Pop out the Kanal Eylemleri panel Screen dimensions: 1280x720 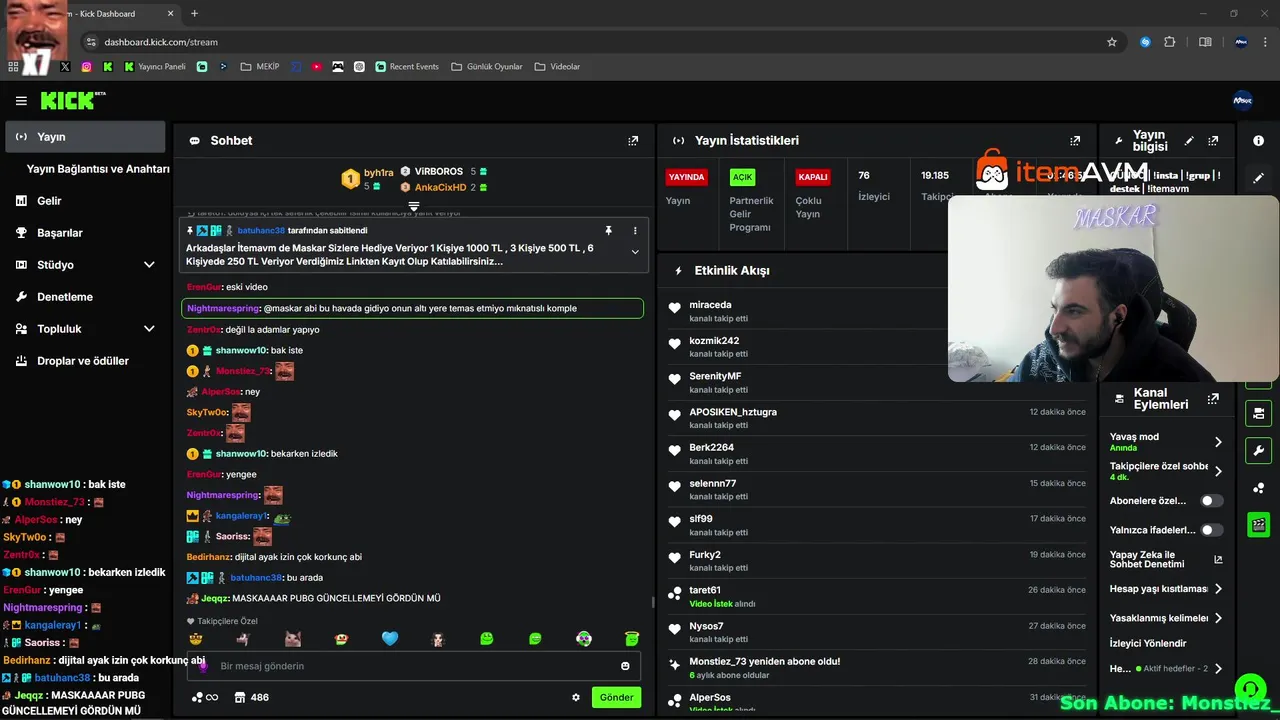coord(1213,399)
